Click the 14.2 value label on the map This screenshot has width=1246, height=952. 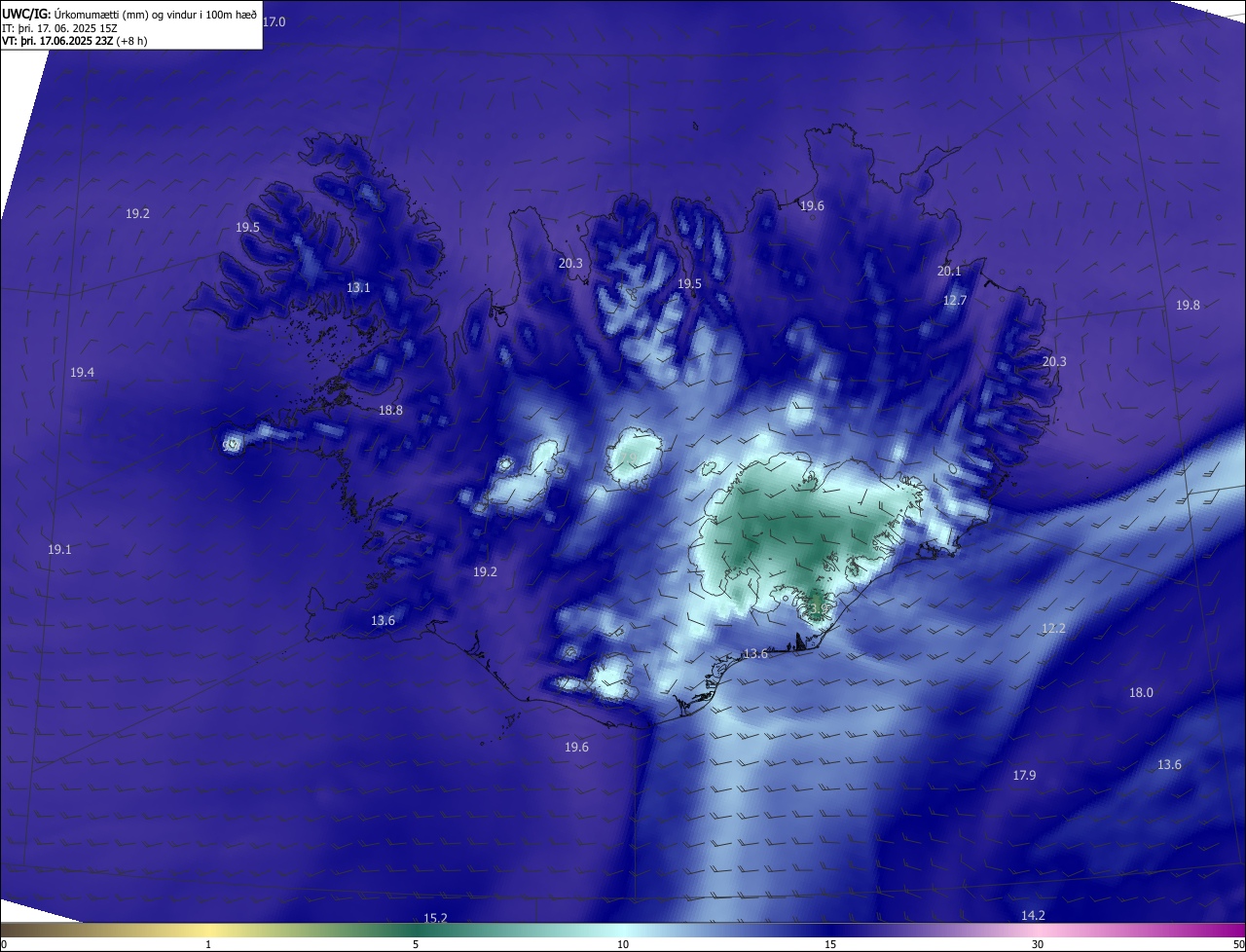(1033, 916)
